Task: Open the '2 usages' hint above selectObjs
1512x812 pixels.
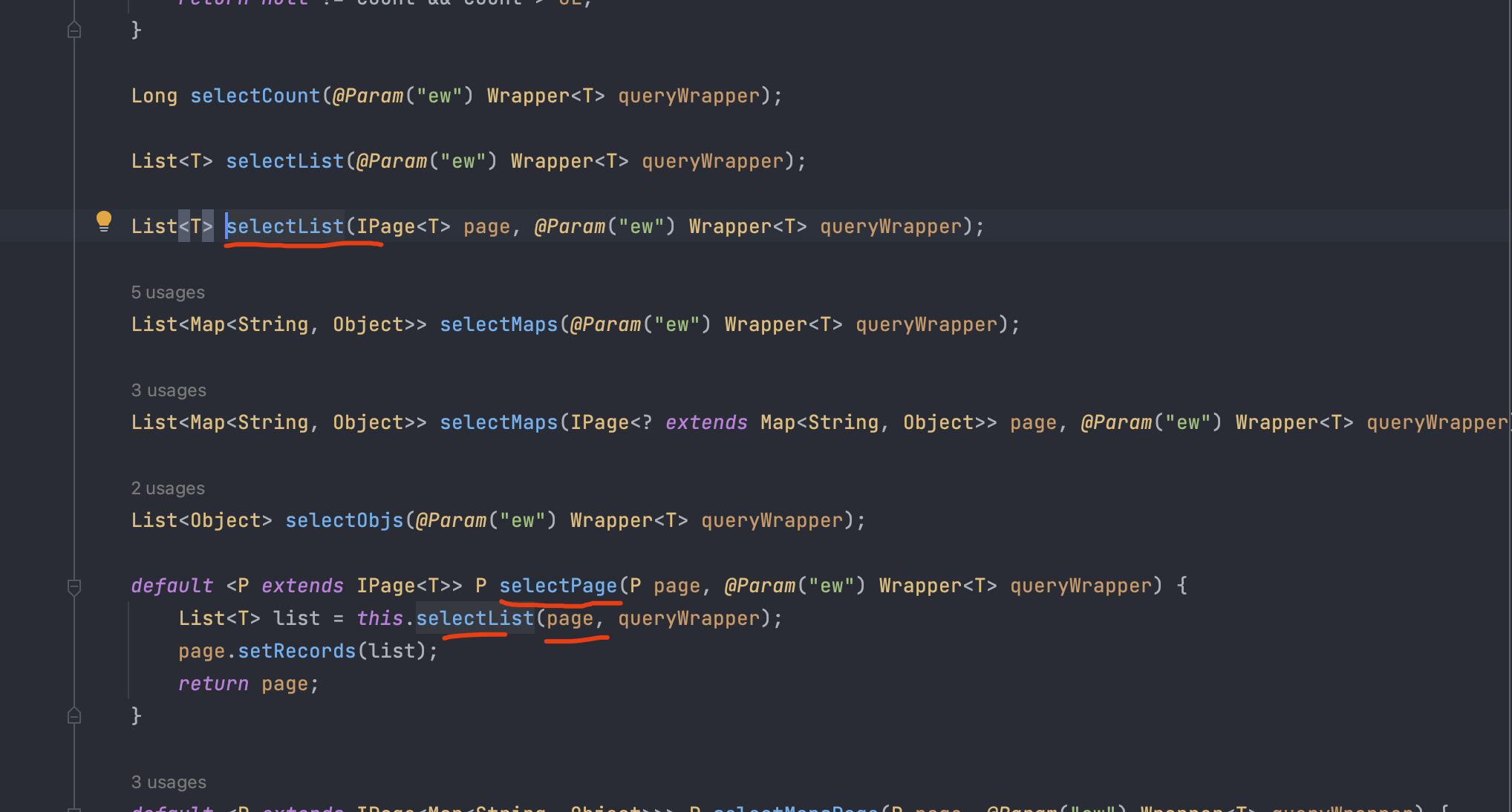Action: pyautogui.click(x=168, y=488)
